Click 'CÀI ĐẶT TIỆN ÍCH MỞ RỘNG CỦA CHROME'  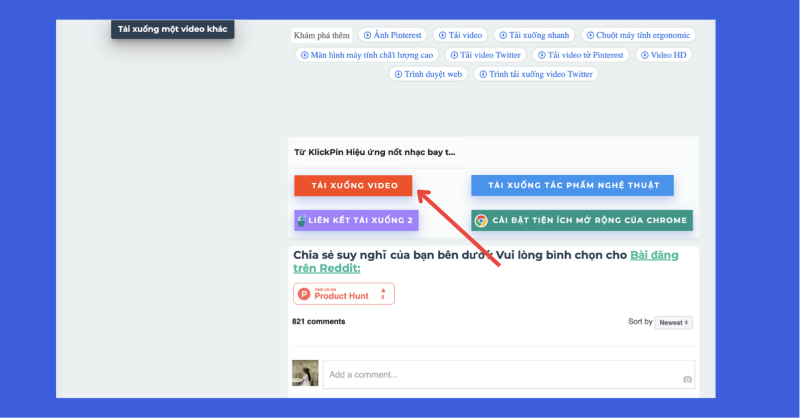[x=582, y=220]
